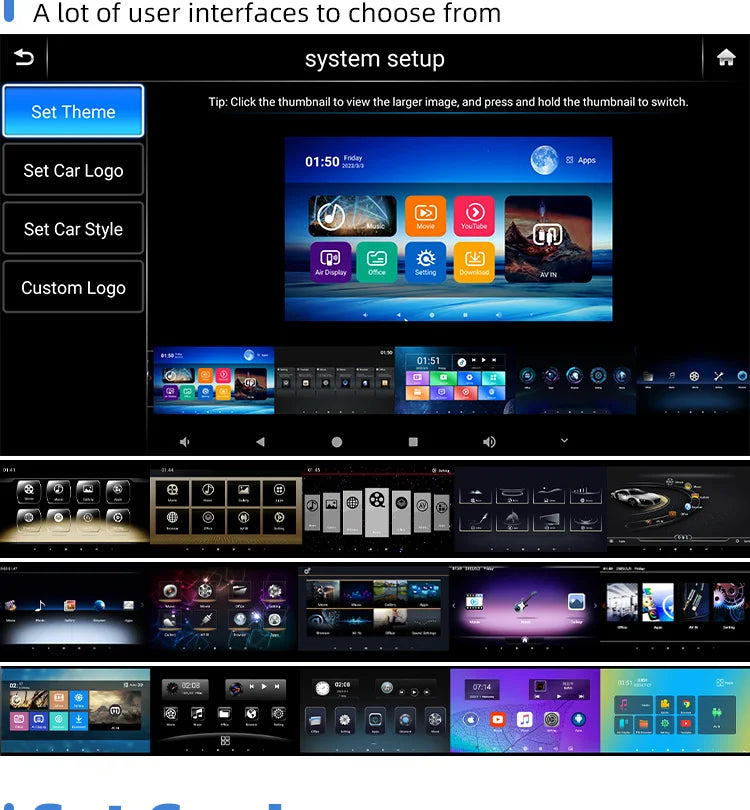The width and height of the screenshot is (750, 810).
Task: Choose the fifth dark theme thumbnail
Action: point(693,380)
